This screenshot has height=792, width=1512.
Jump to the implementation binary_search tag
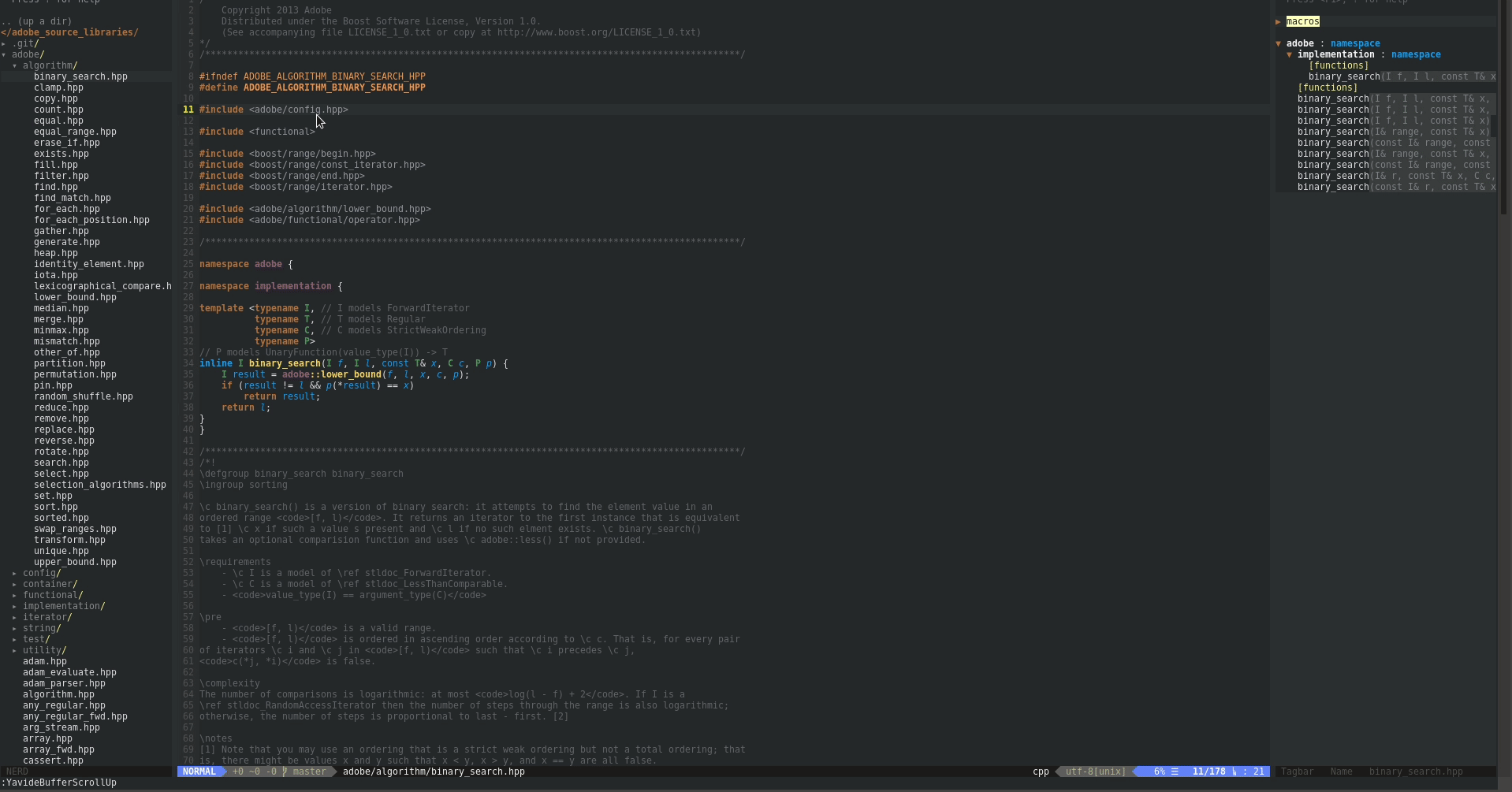[x=1402, y=76]
